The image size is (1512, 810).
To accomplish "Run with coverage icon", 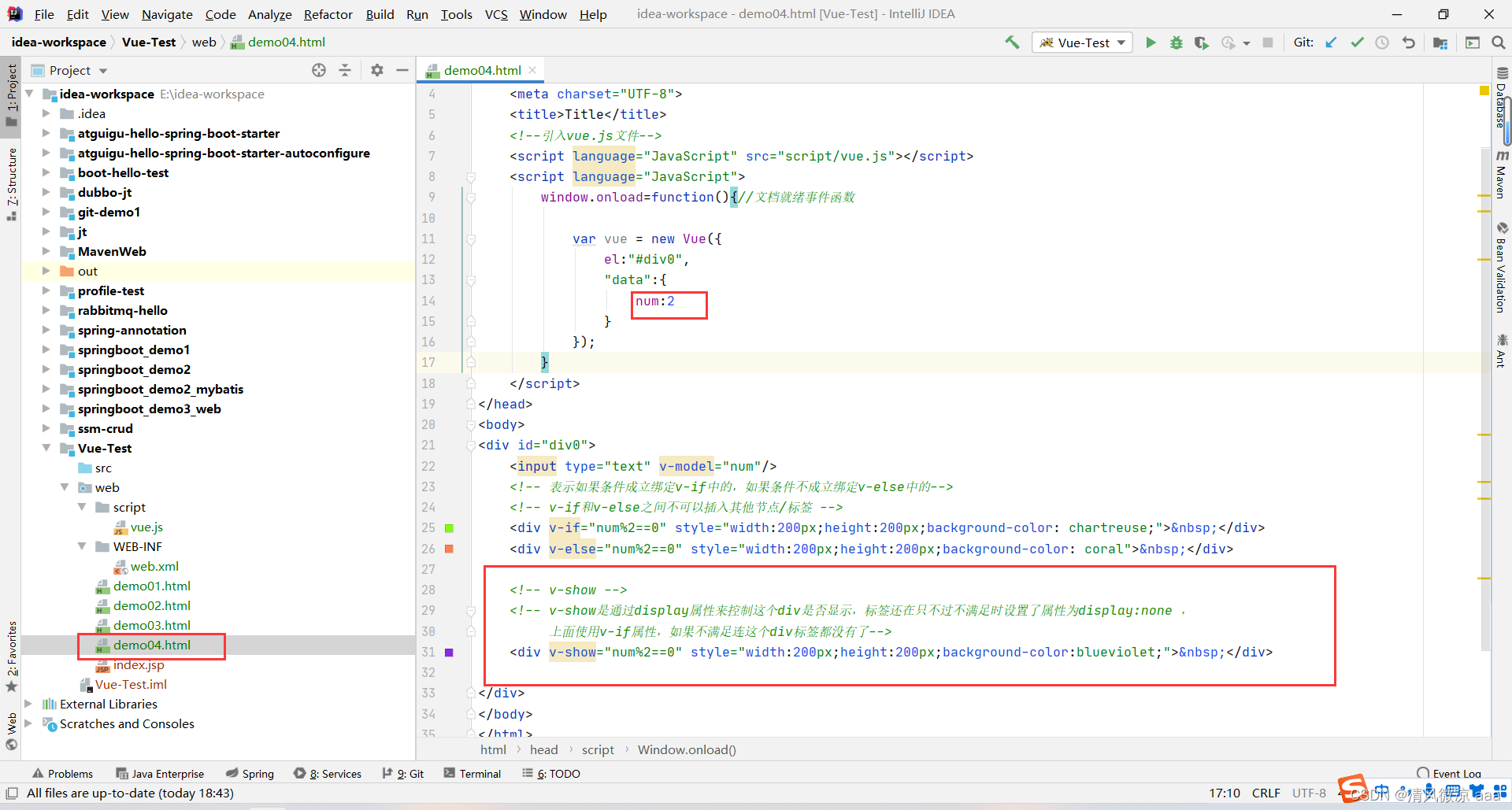I will 1201,43.
